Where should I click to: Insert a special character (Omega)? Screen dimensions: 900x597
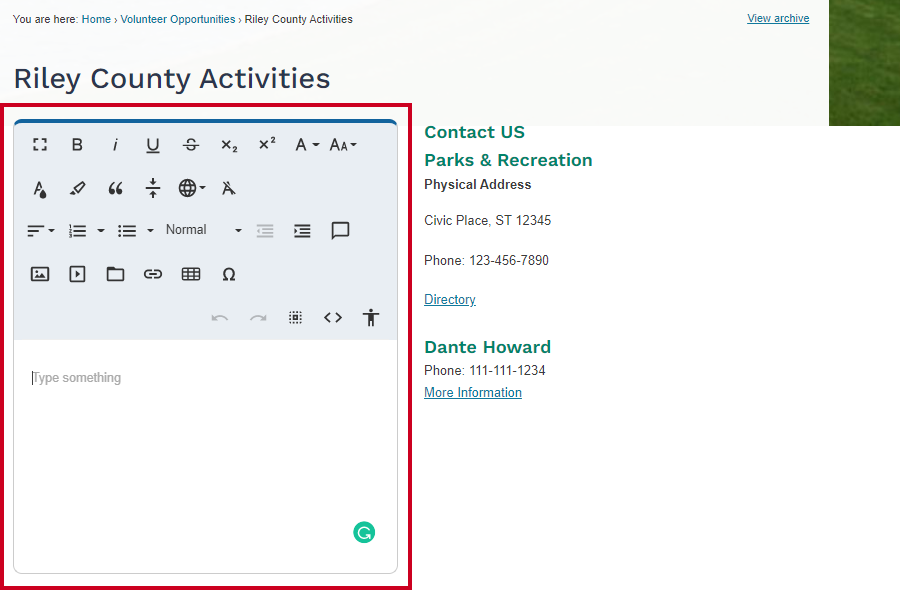pyautogui.click(x=228, y=274)
